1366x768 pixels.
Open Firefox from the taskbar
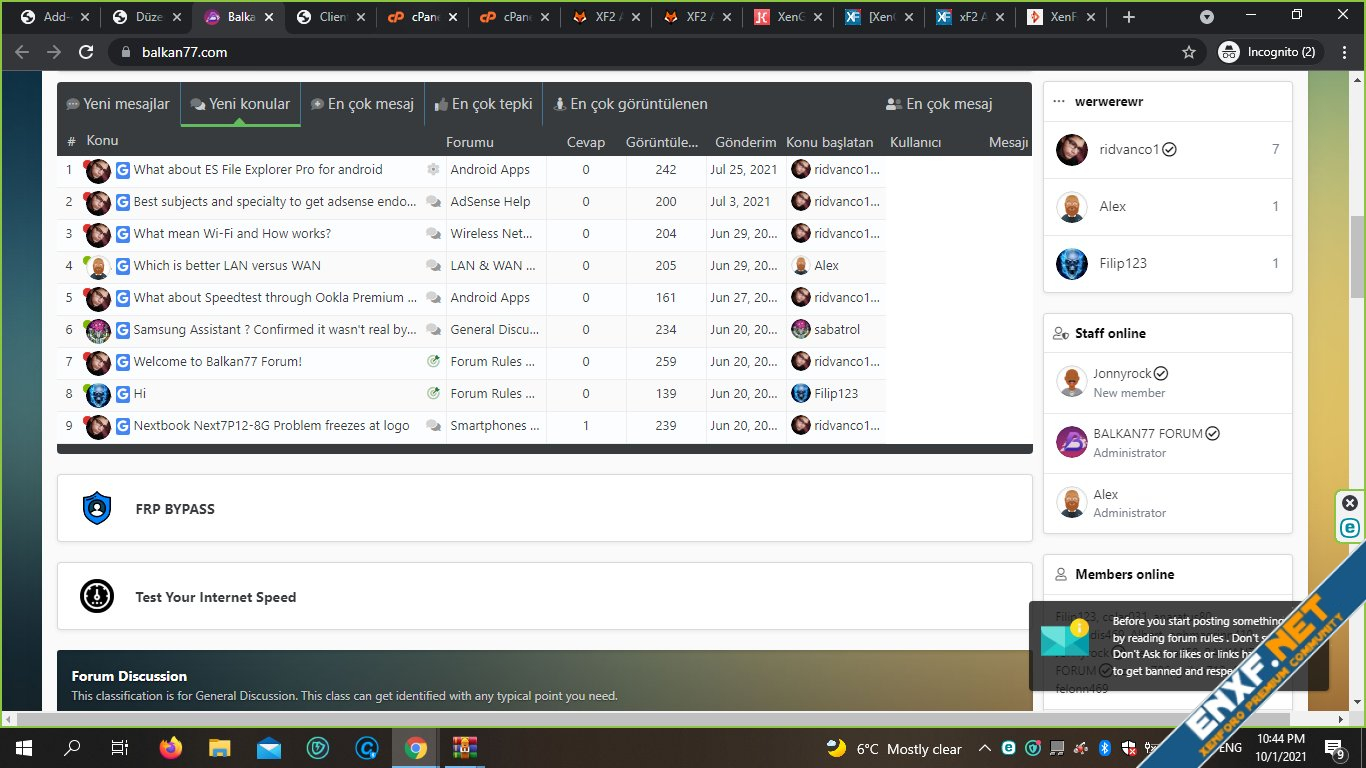(171, 748)
